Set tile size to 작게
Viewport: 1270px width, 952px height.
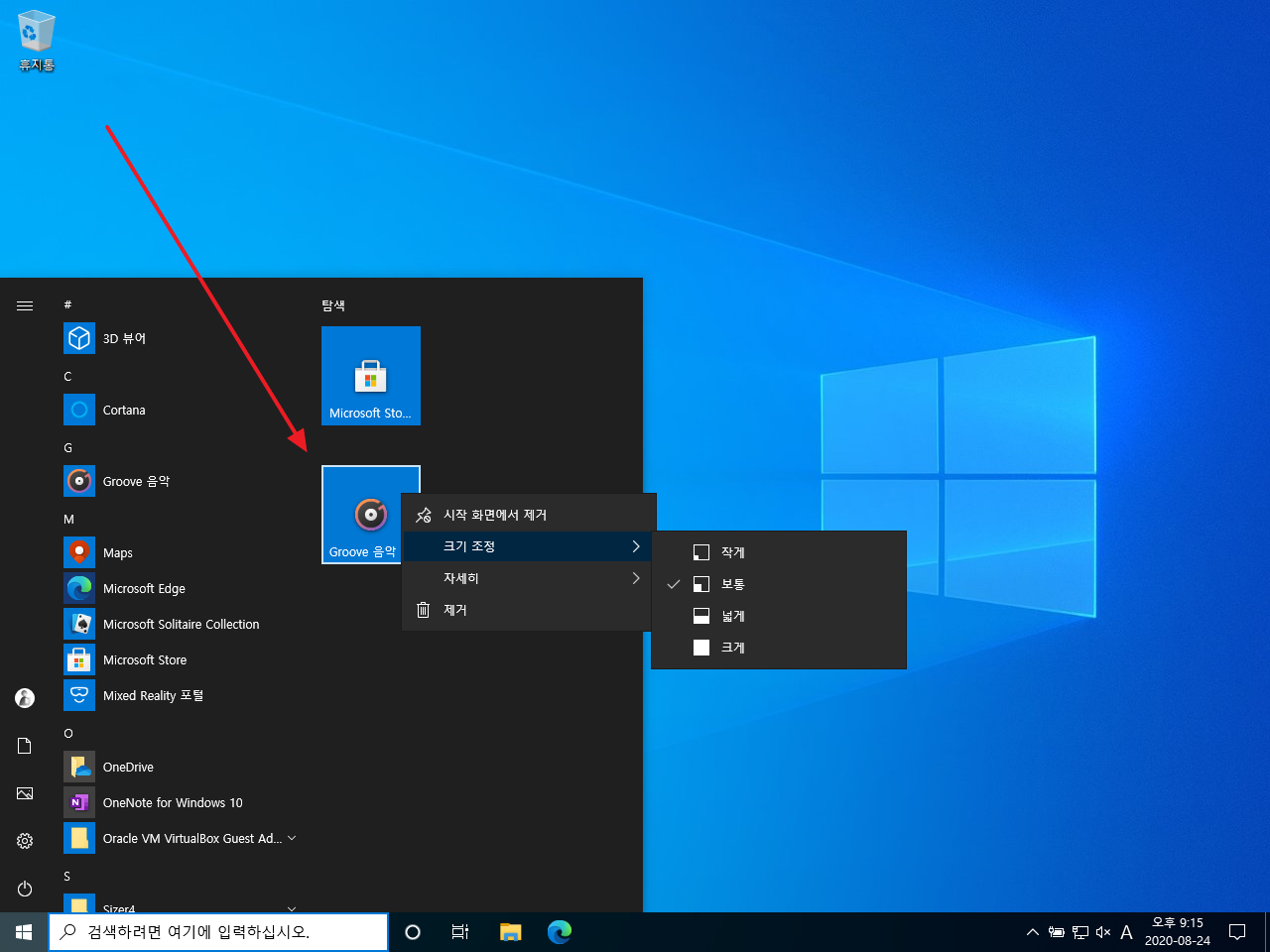point(779,552)
